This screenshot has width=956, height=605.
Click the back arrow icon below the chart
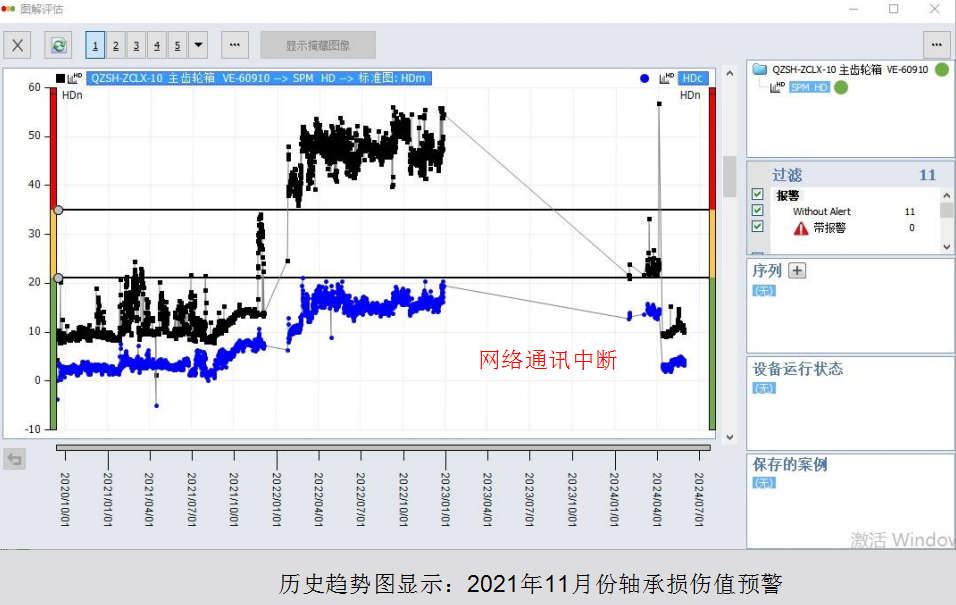[x=15, y=459]
